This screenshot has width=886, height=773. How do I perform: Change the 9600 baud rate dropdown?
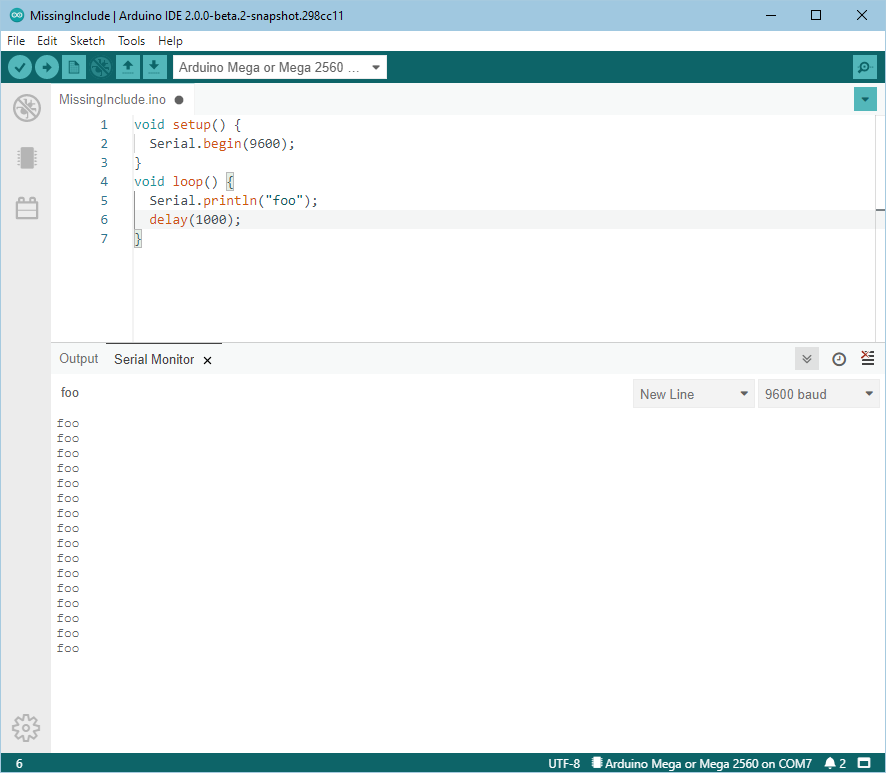coord(818,394)
